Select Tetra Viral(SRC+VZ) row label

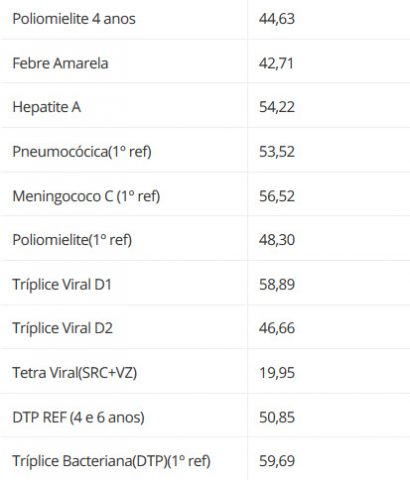click(x=75, y=373)
